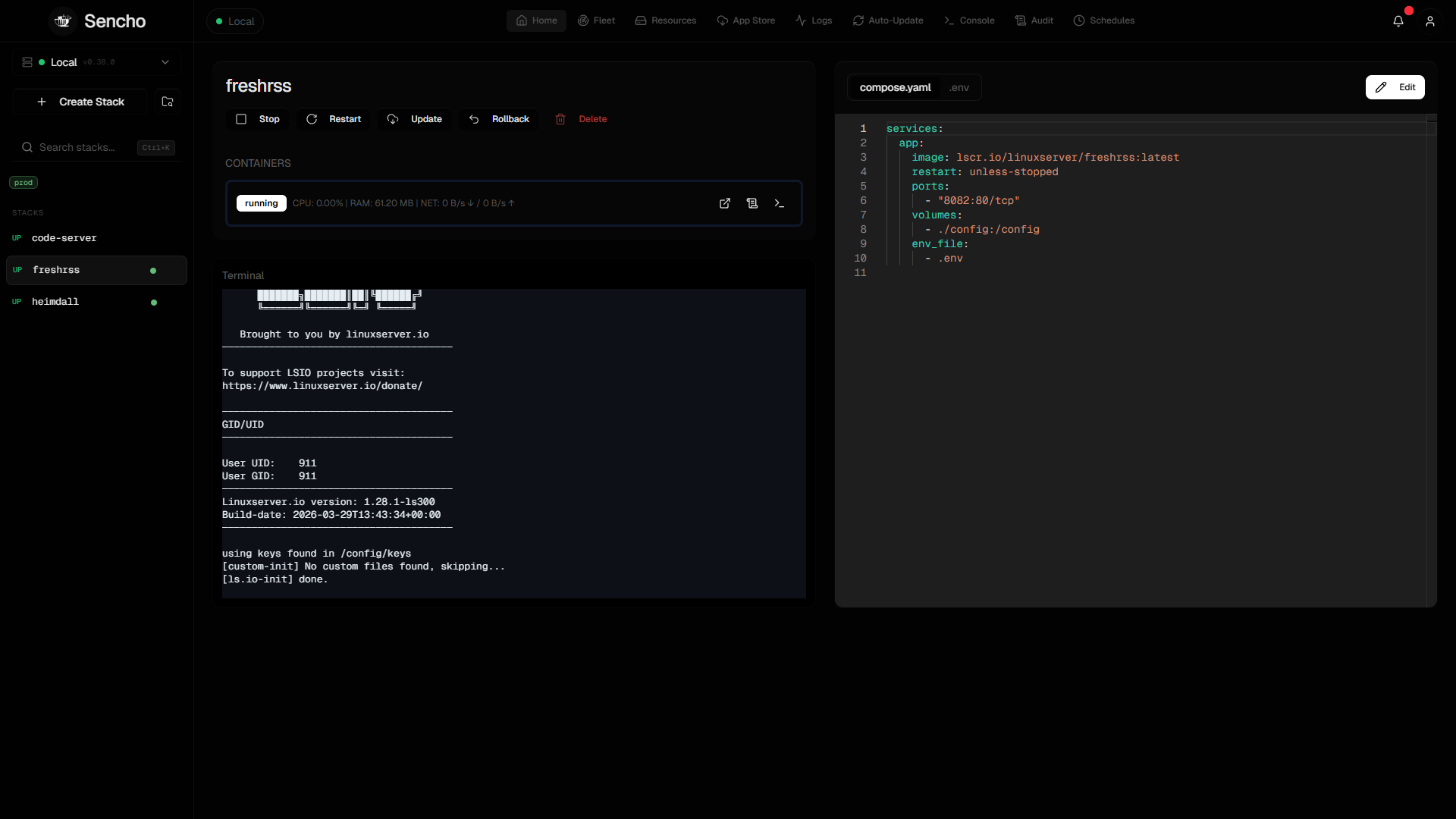This screenshot has width=1456, height=819.
Task: Select the freshrss stack
Action: tap(96, 270)
